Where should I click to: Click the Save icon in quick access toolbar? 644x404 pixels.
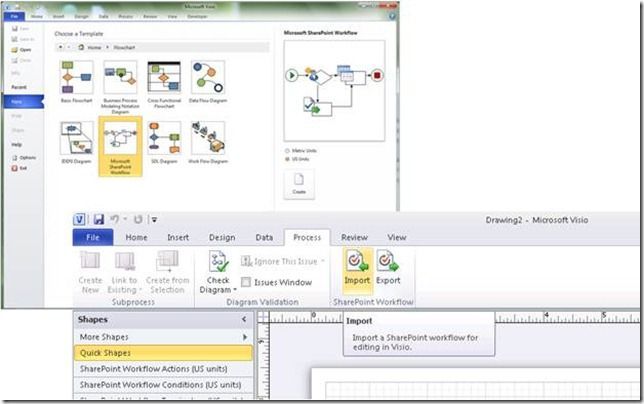coord(99,219)
